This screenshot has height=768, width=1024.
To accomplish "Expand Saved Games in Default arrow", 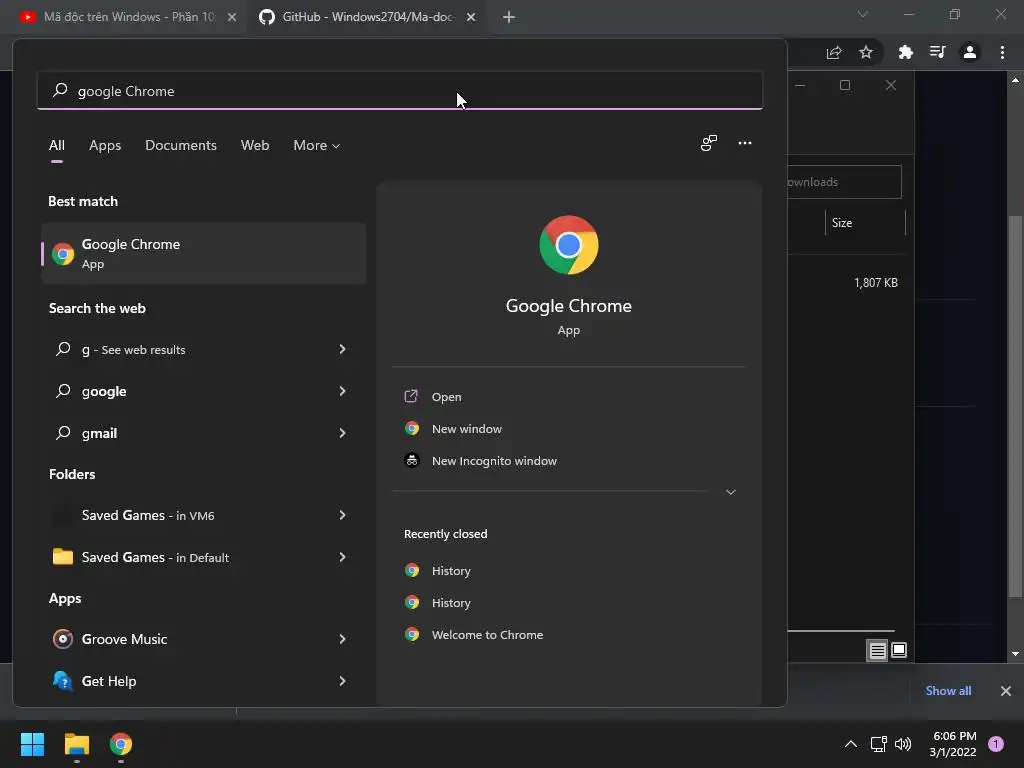I will coord(342,556).
